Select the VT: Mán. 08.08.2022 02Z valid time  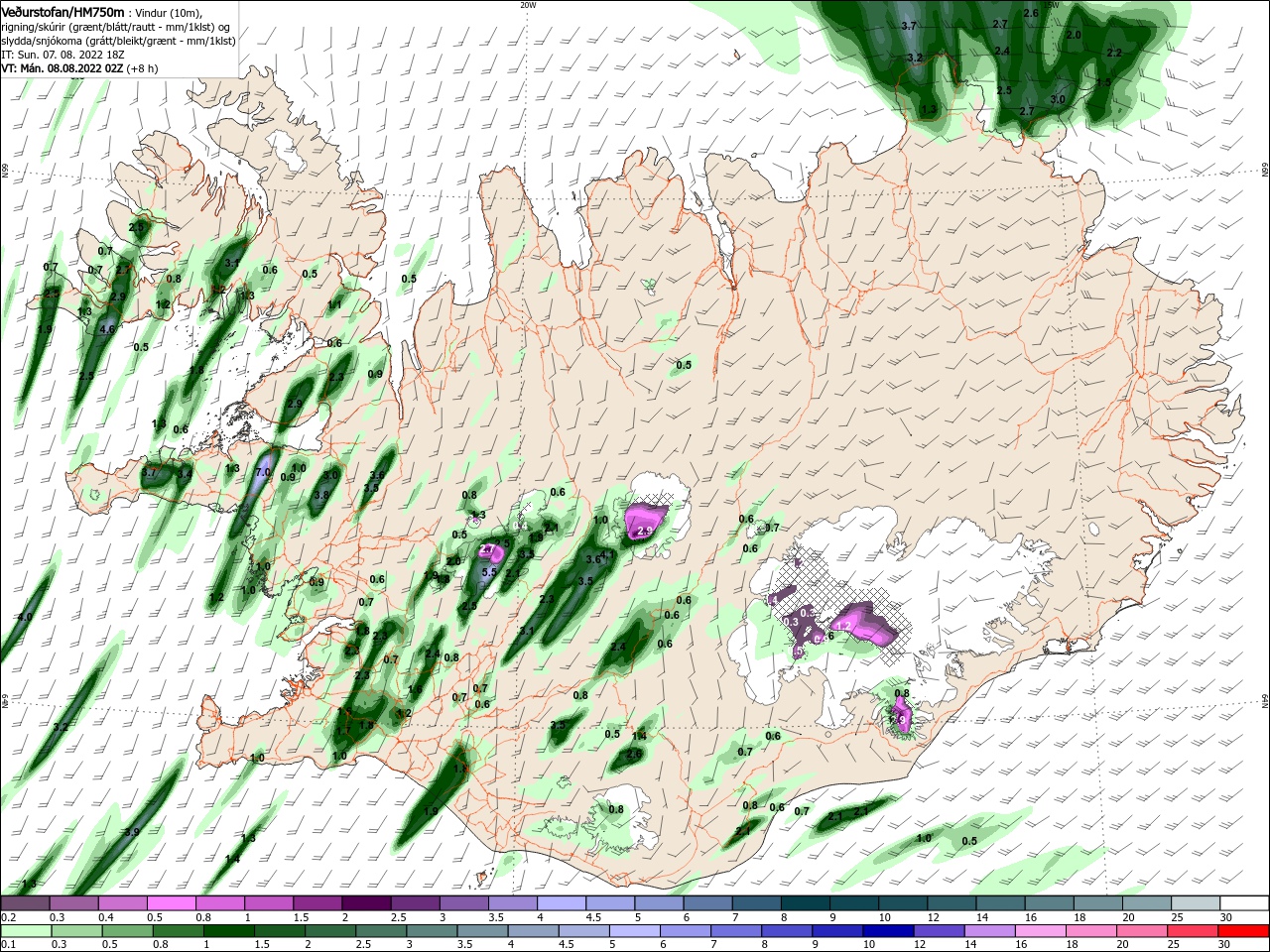[x=79, y=68]
